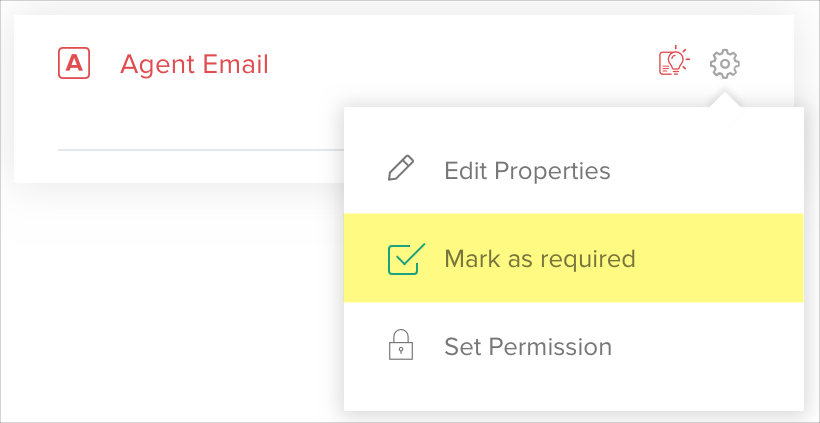820x423 pixels.
Task: Click the red A field type icon
Action: pyautogui.click(x=74, y=64)
